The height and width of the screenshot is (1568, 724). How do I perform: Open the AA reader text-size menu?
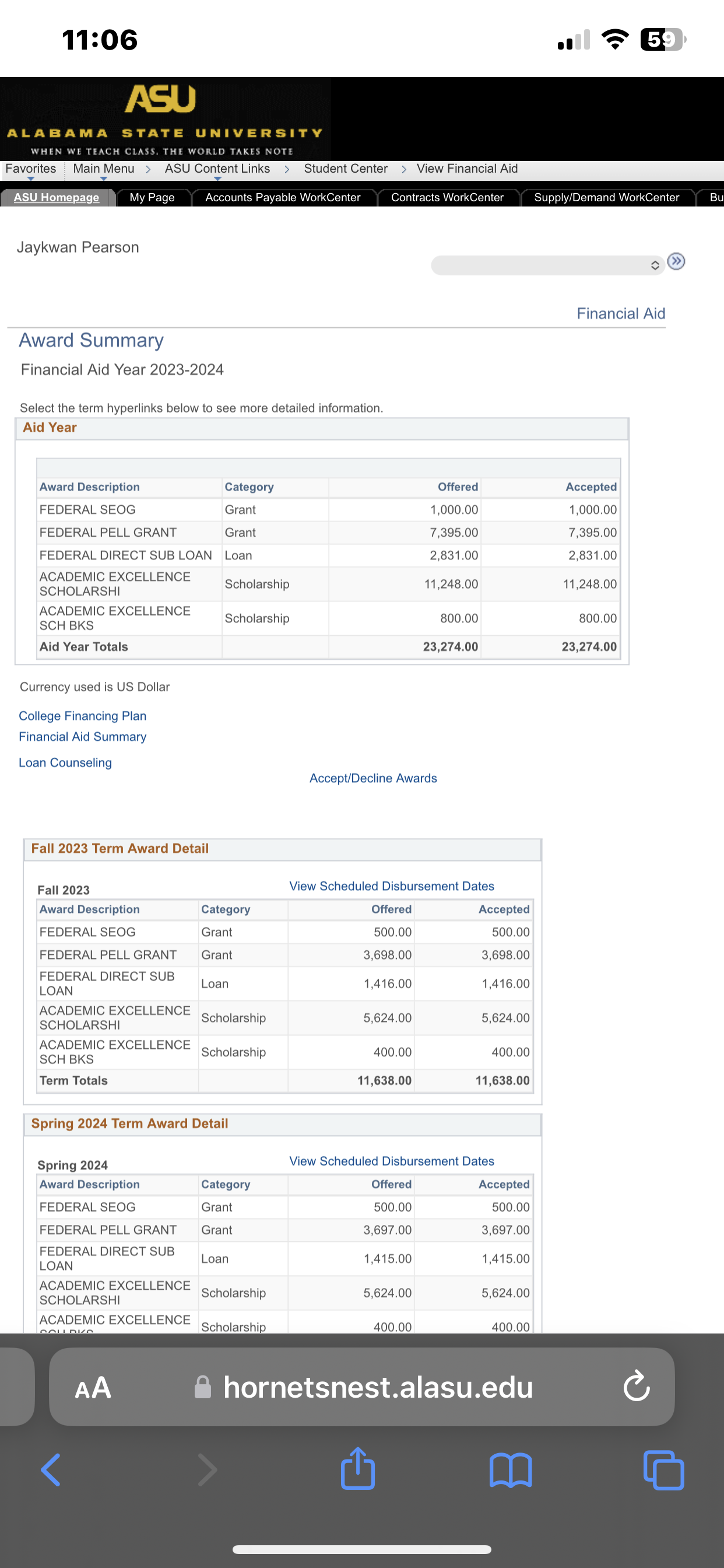pos(93,1388)
